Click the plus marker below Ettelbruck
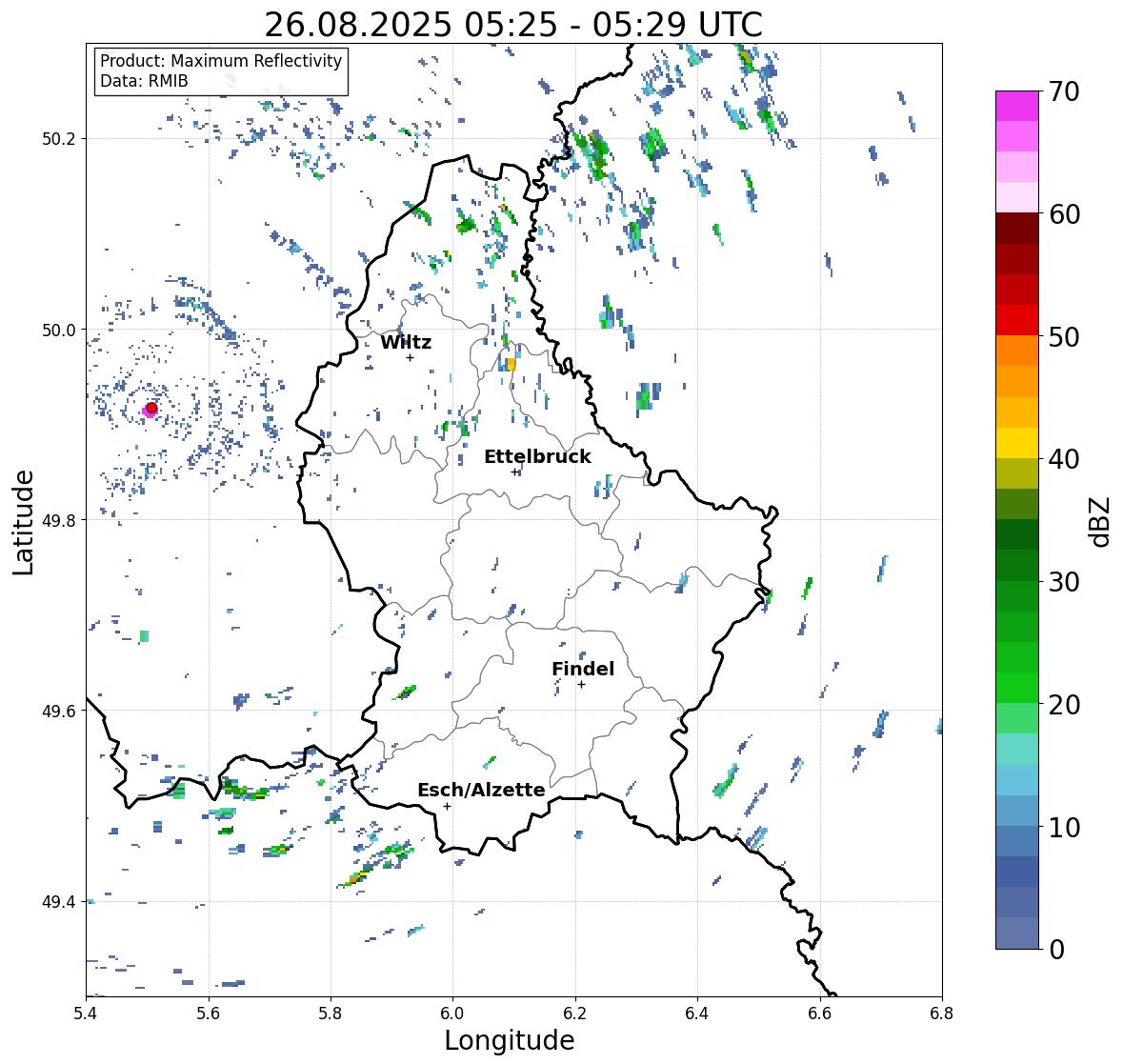The height and width of the screenshot is (1064, 1123). point(514,472)
